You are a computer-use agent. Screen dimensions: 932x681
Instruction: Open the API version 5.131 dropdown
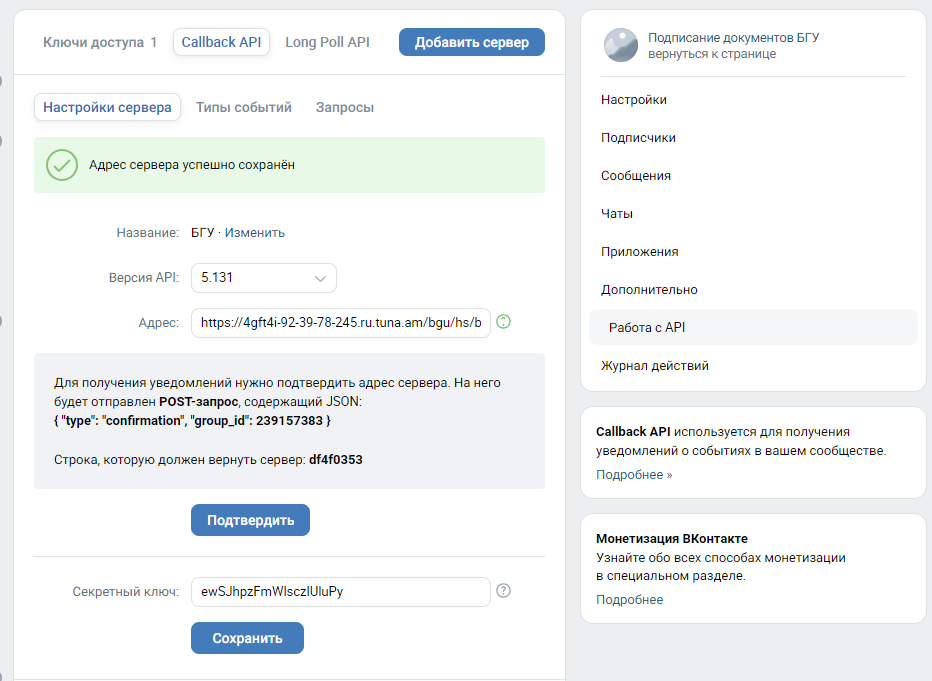point(264,278)
